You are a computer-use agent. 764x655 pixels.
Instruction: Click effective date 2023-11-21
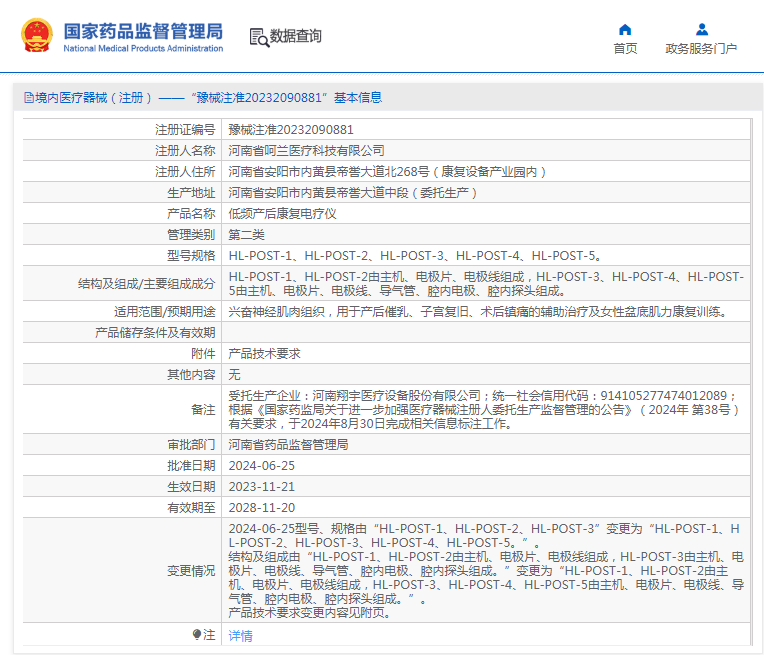pos(262,486)
